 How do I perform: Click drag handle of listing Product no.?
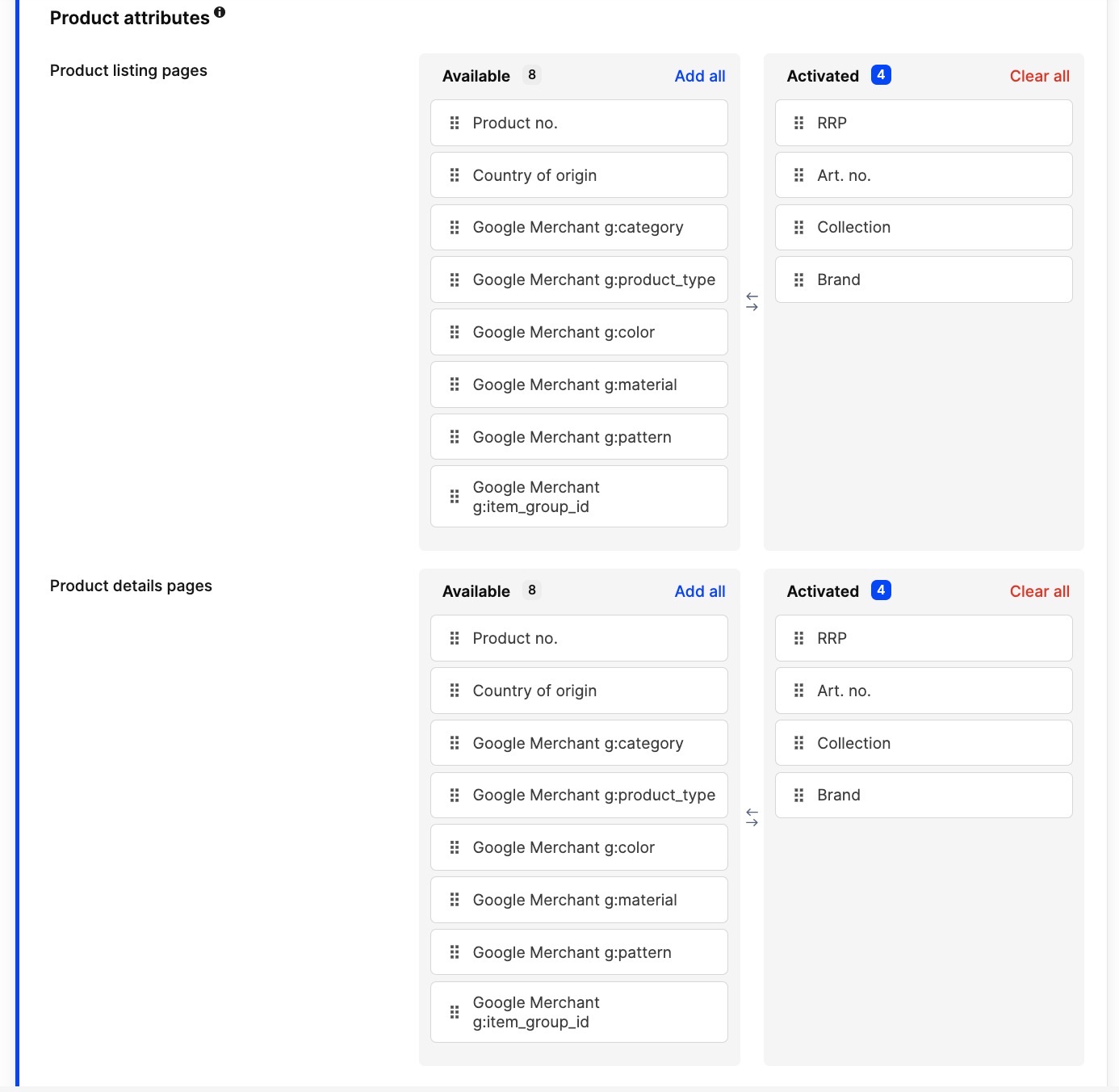[455, 123]
